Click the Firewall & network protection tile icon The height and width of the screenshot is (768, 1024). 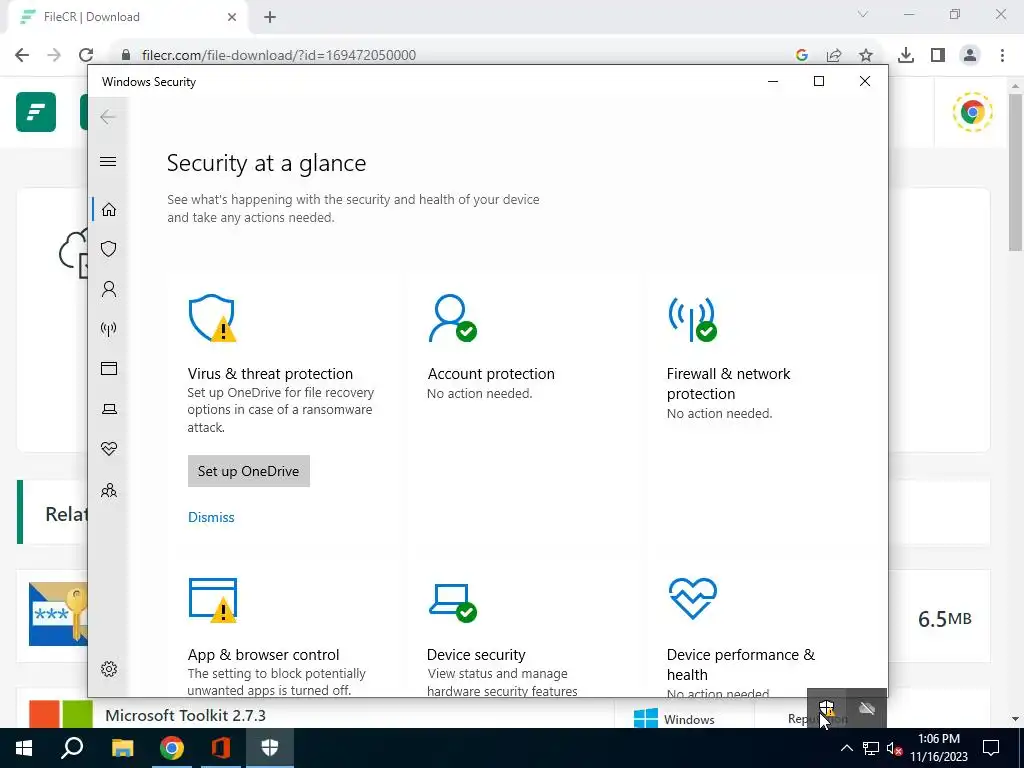(692, 319)
